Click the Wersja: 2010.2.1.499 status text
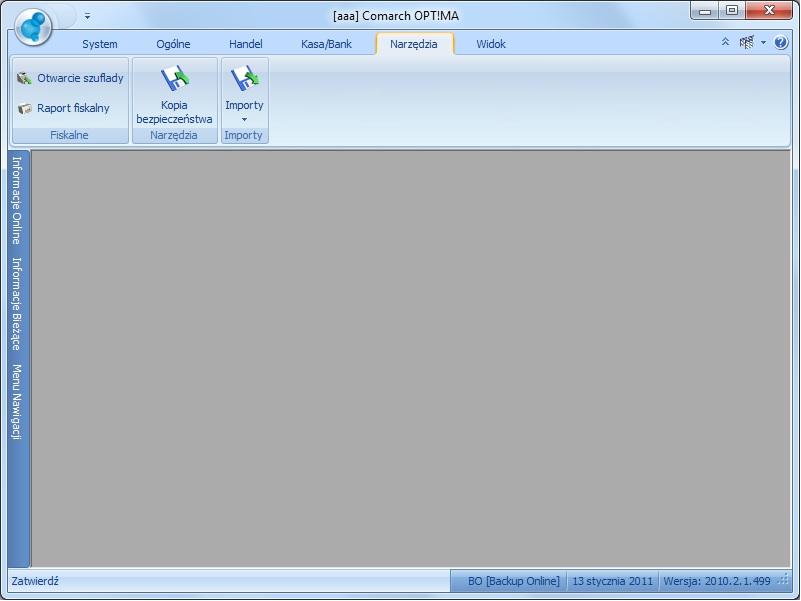 pos(717,581)
